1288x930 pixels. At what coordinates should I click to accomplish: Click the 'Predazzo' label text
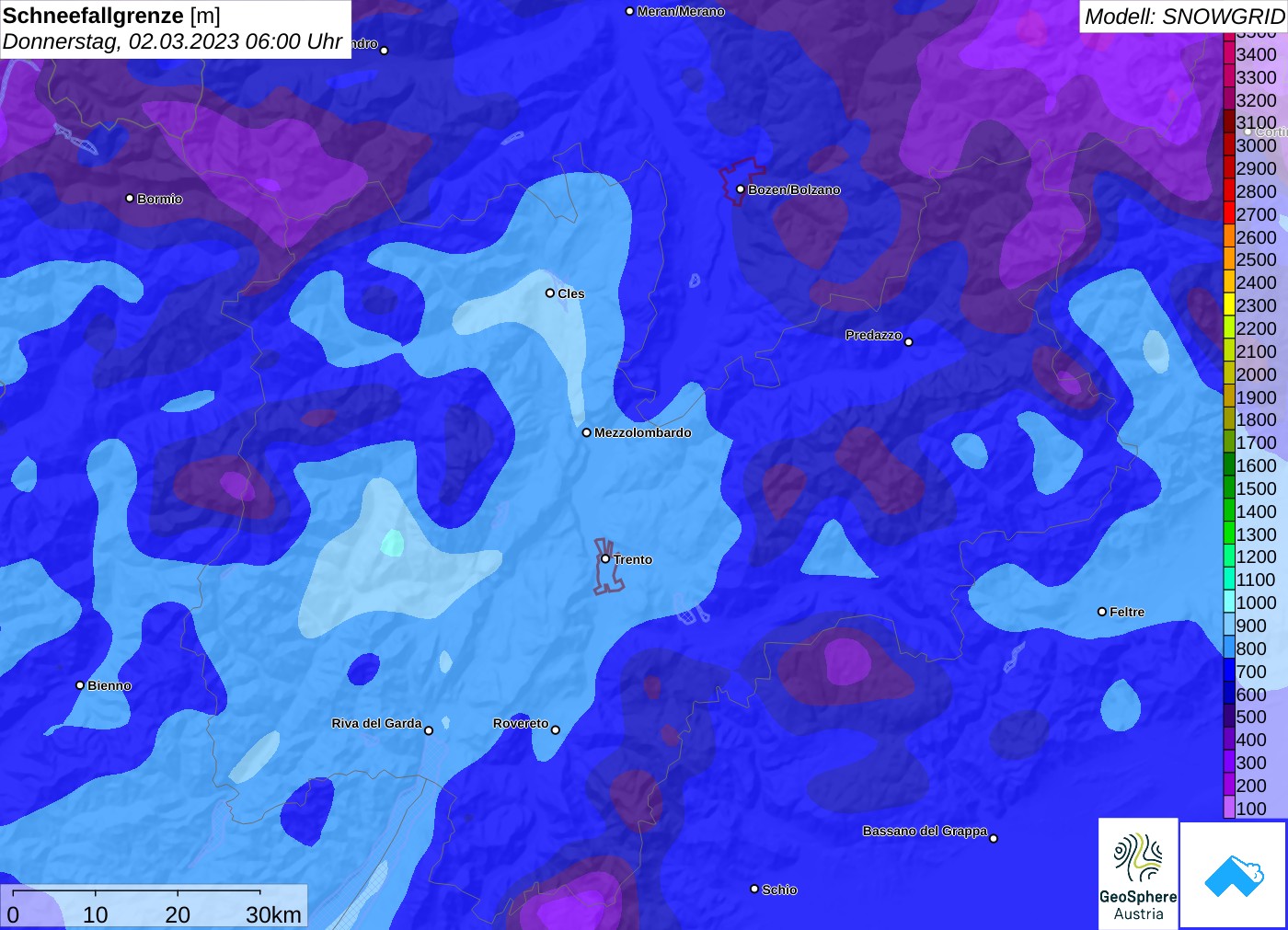tap(874, 335)
